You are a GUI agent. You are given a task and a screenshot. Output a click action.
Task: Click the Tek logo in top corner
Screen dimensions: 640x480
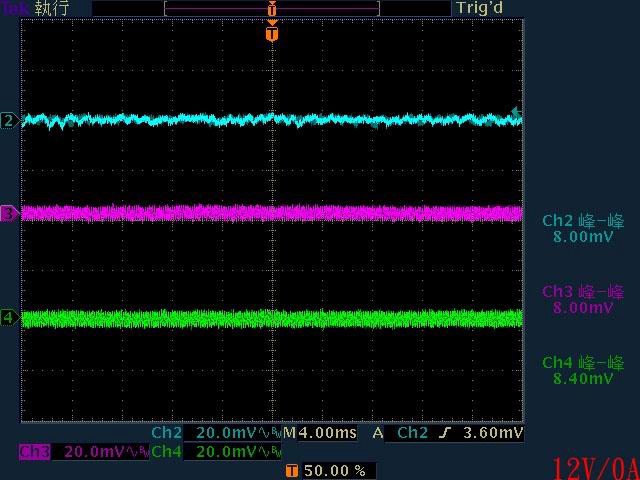pos(14,8)
